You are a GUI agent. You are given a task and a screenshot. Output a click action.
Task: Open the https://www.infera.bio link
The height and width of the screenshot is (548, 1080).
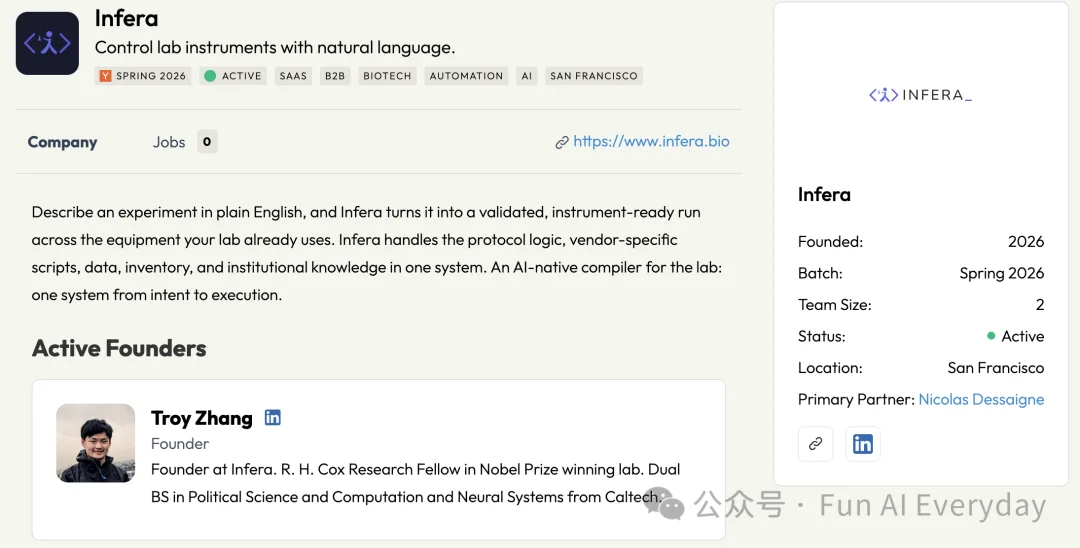click(x=651, y=141)
